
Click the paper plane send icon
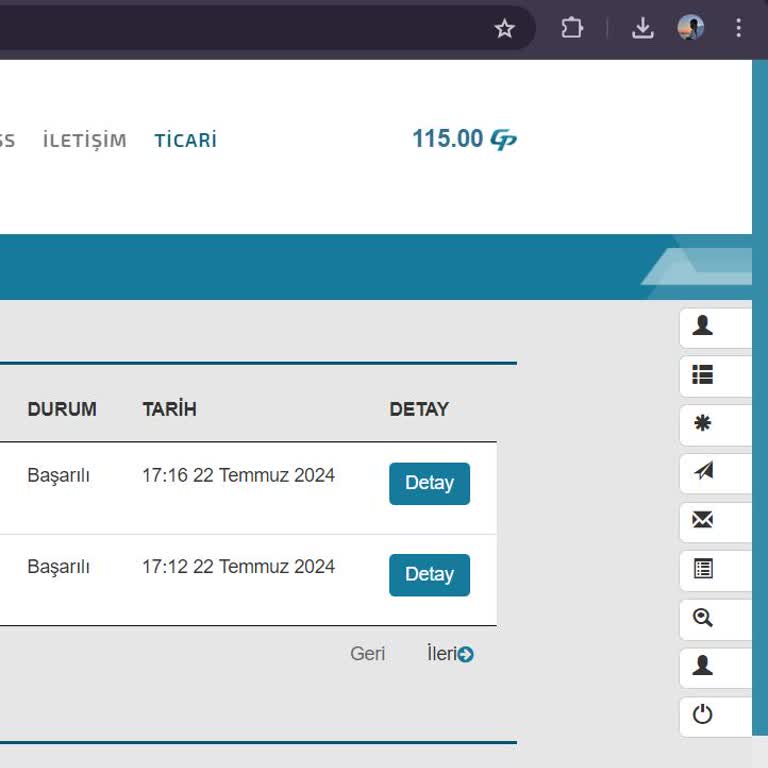click(x=703, y=471)
